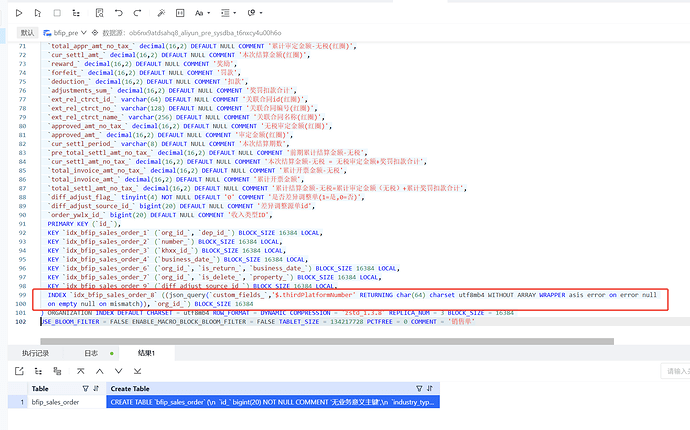The width and height of the screenshot is (690, 430).
Task: Open the last toolbar dropdown icon
Action: point(255,13)
